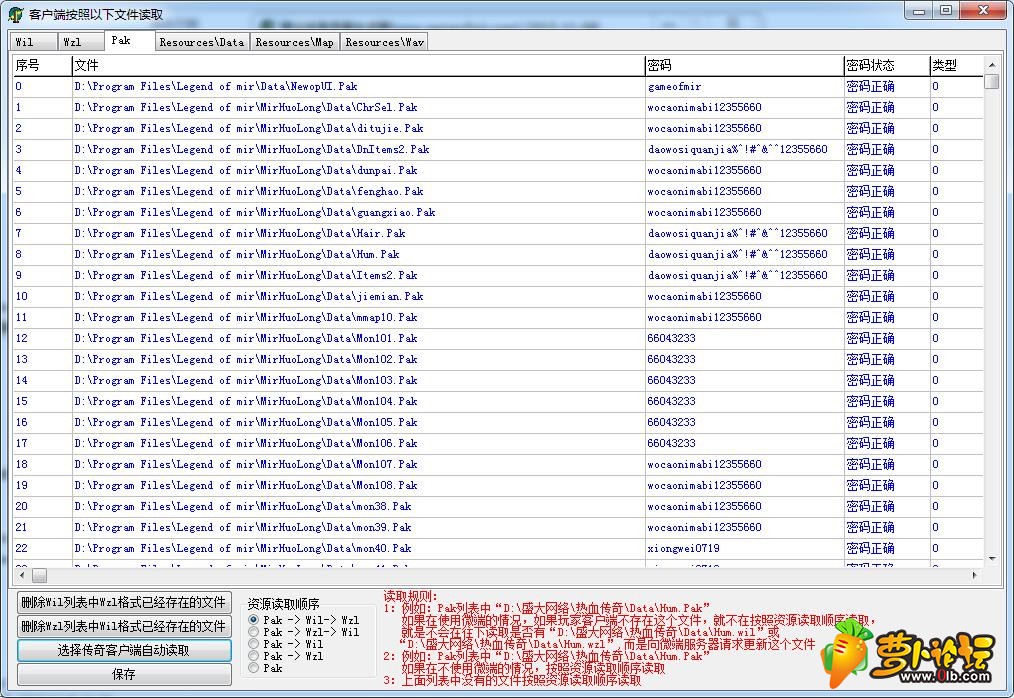The width and height of the screenshot is (1014, 698).
Task: Switch to the Wzl tab
Action: pos(81,42)
